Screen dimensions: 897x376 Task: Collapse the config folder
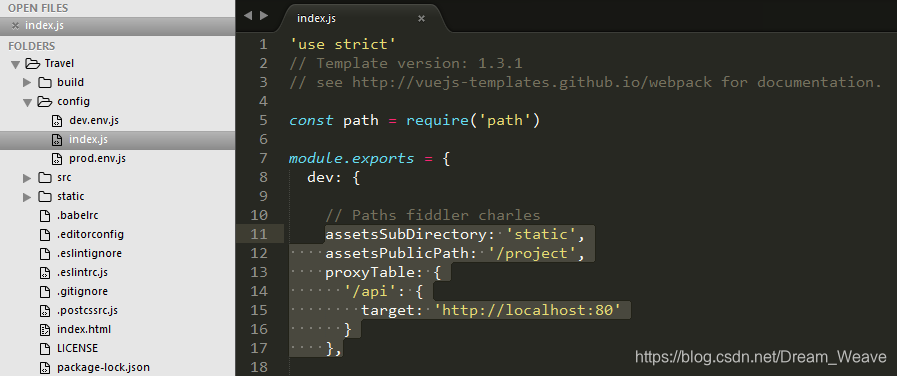click(x=27, y=102)
